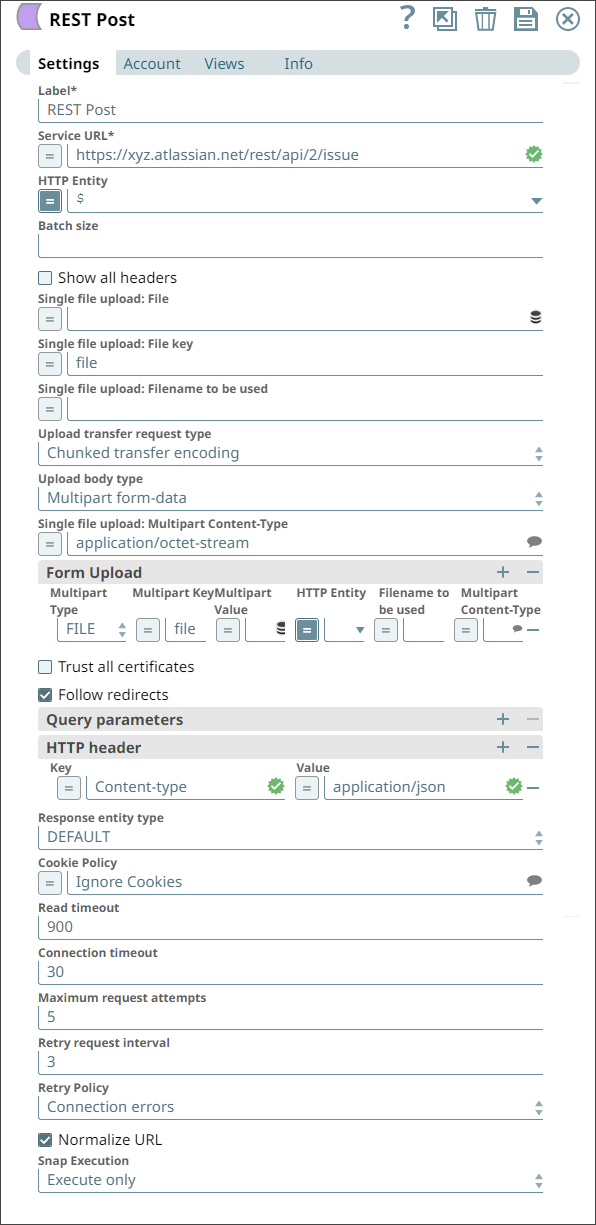The width and height of the screenshot is (596, 1225).
Task: Open the Views tab
Action: point(223,63)
